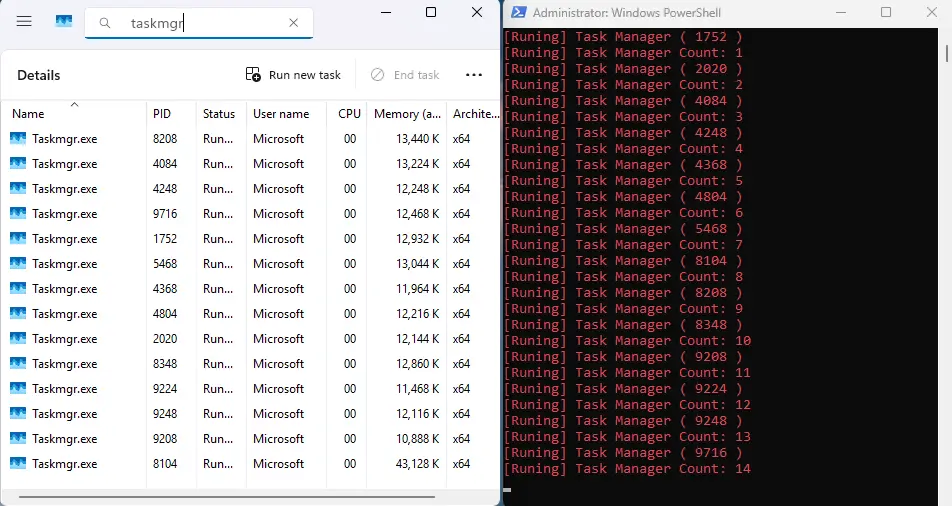
Task: Select memory value 12,932 K
Action: click(418, 238)
